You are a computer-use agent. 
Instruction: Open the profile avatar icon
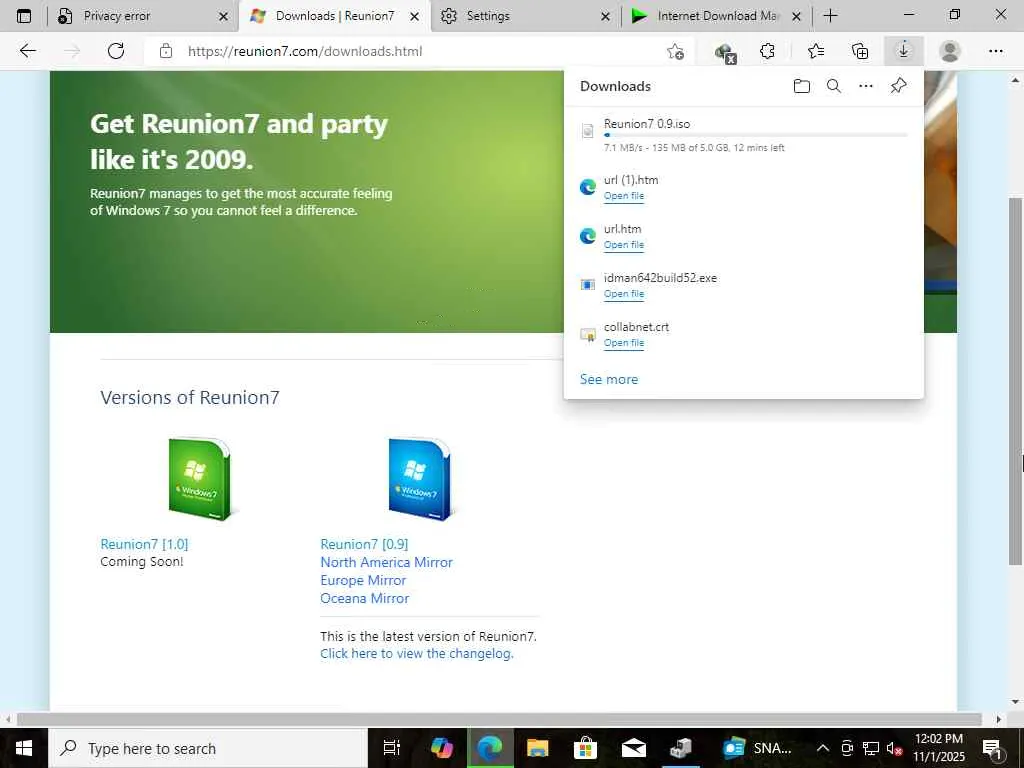point(950,51)
